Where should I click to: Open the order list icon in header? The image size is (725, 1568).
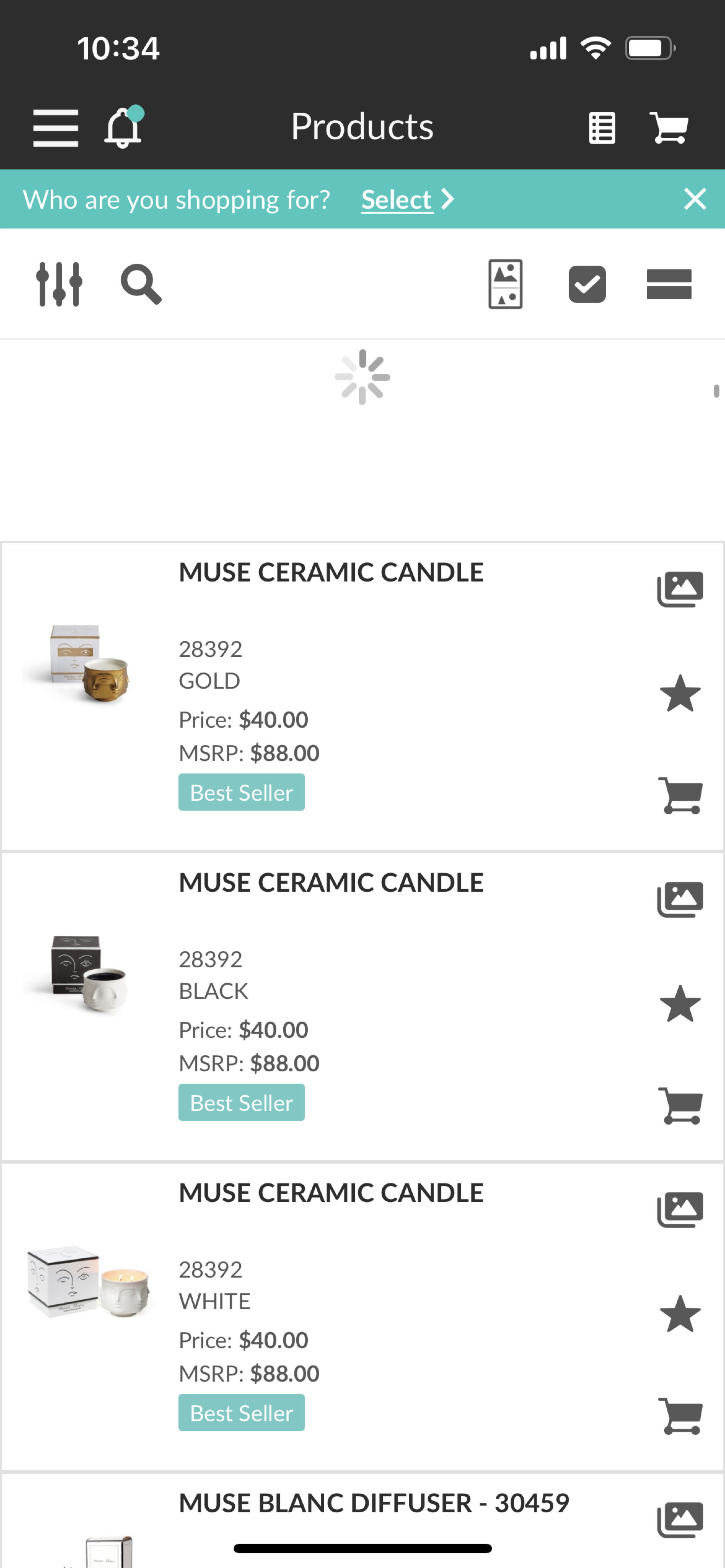point(602,128)
